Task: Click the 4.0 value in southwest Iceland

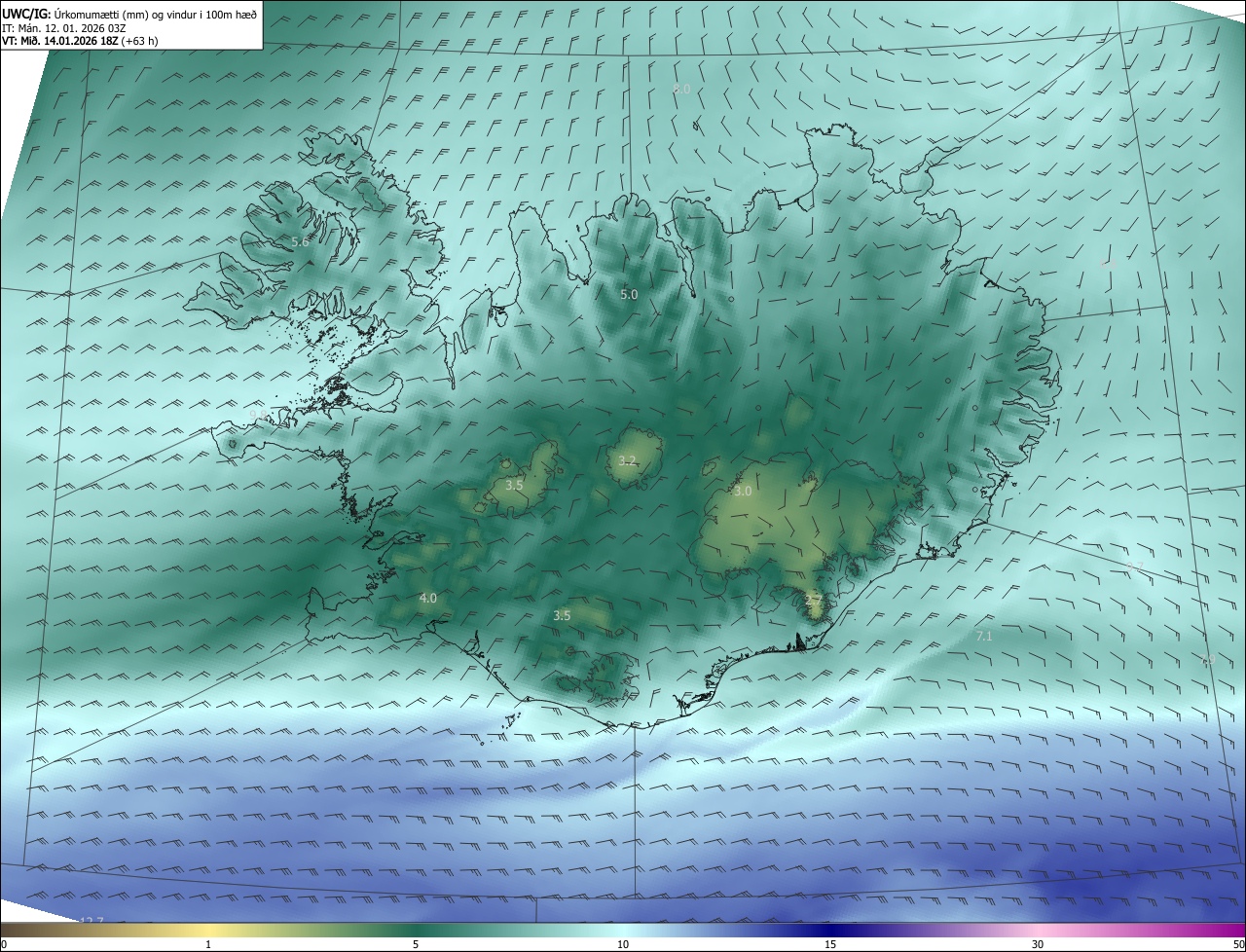Action: coord(427,598)
